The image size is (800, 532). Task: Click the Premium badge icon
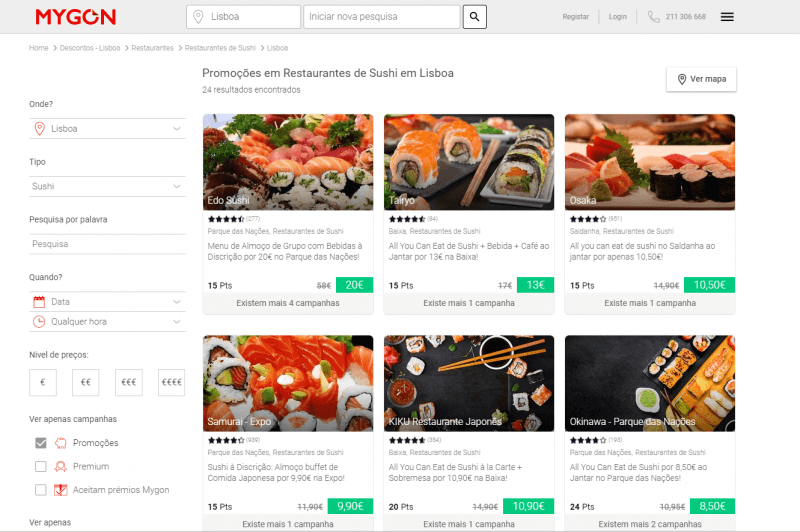[61, 466]
